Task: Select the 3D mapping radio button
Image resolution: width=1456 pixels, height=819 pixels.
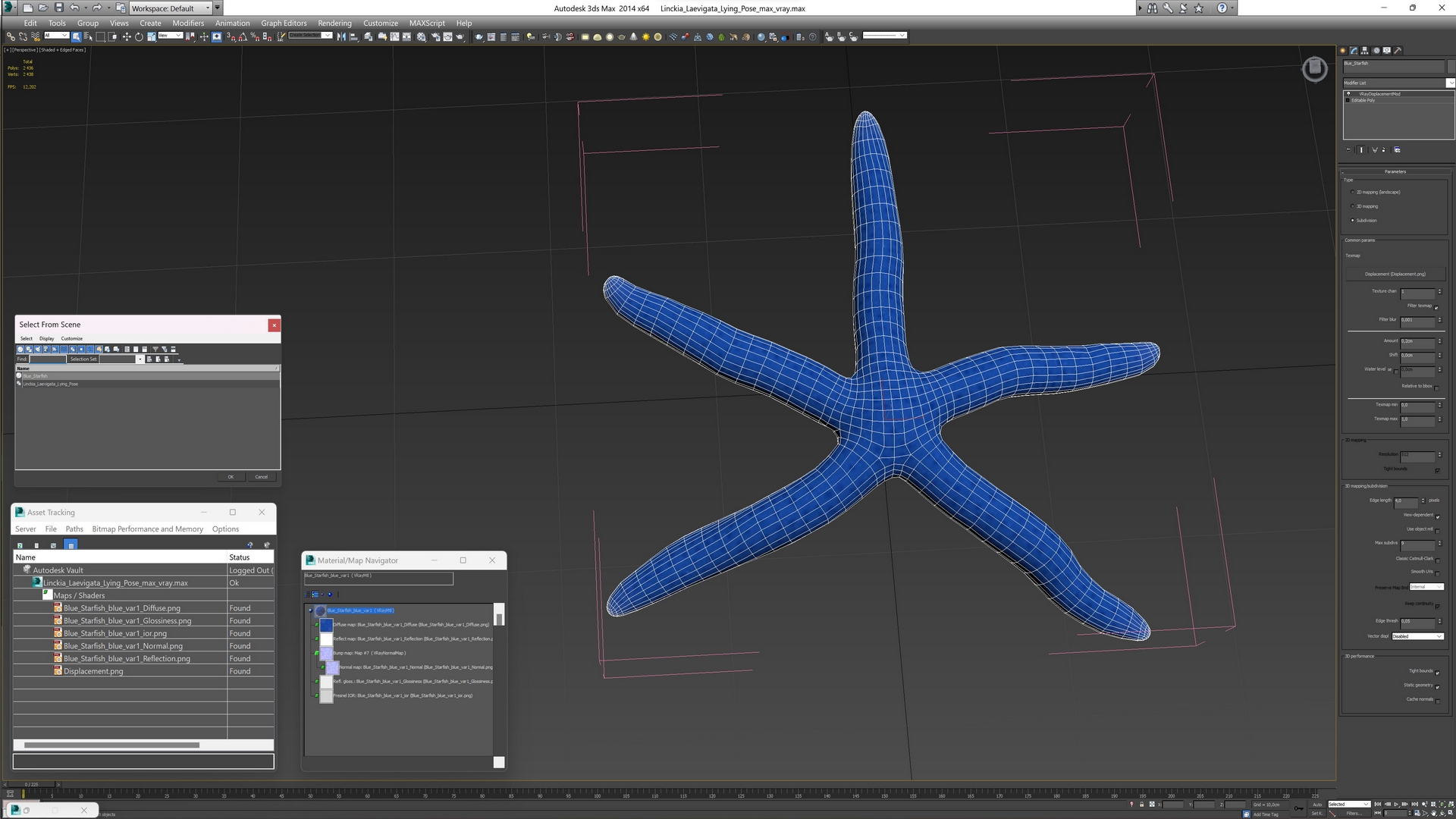Action: 1353,206
